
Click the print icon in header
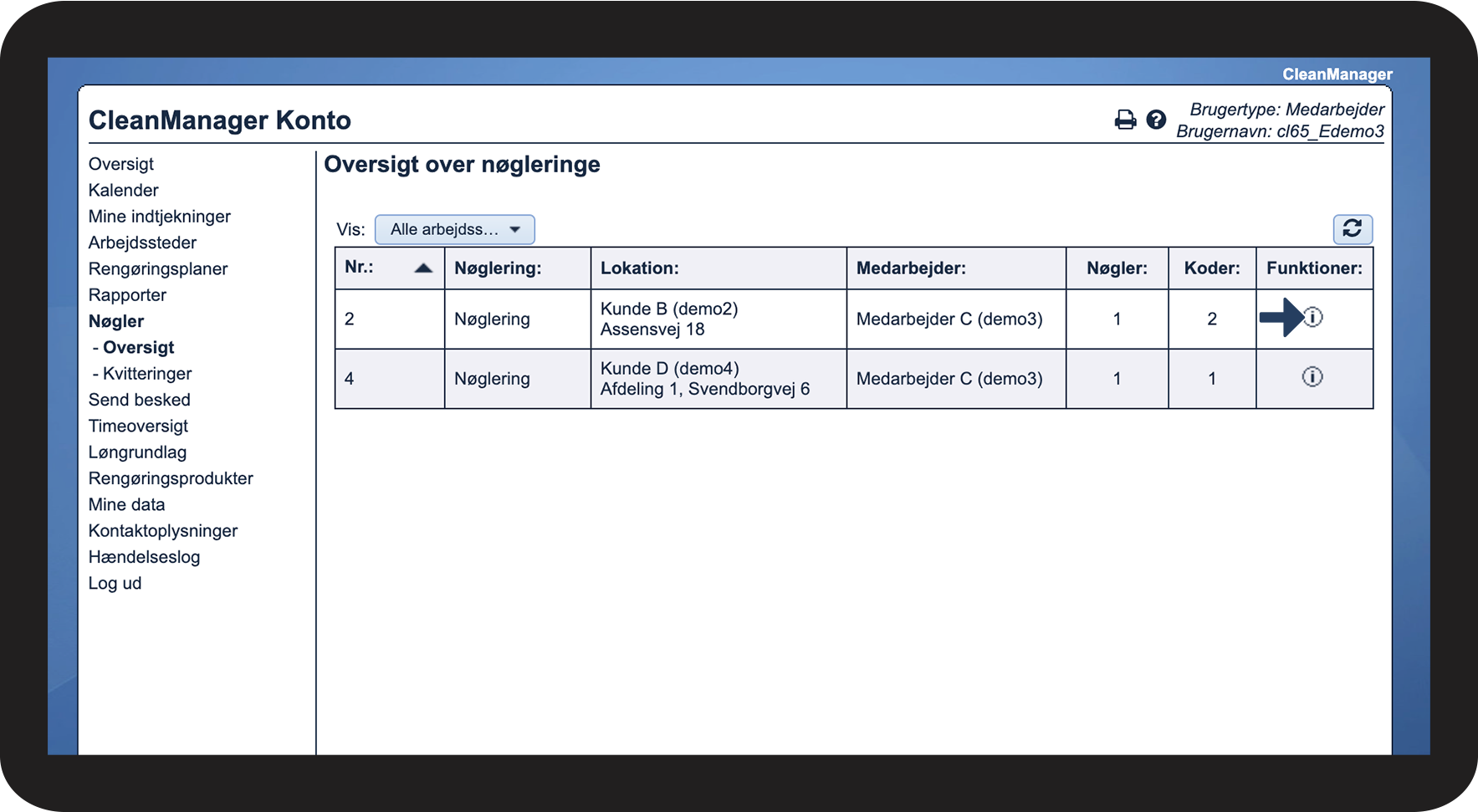(1126, 120)
